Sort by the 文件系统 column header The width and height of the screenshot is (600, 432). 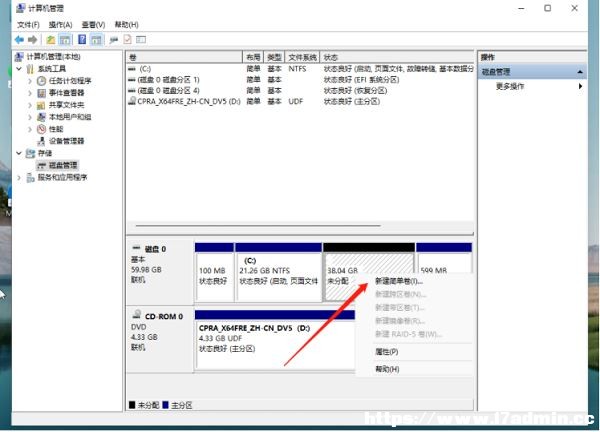click(x=302, y=57)
